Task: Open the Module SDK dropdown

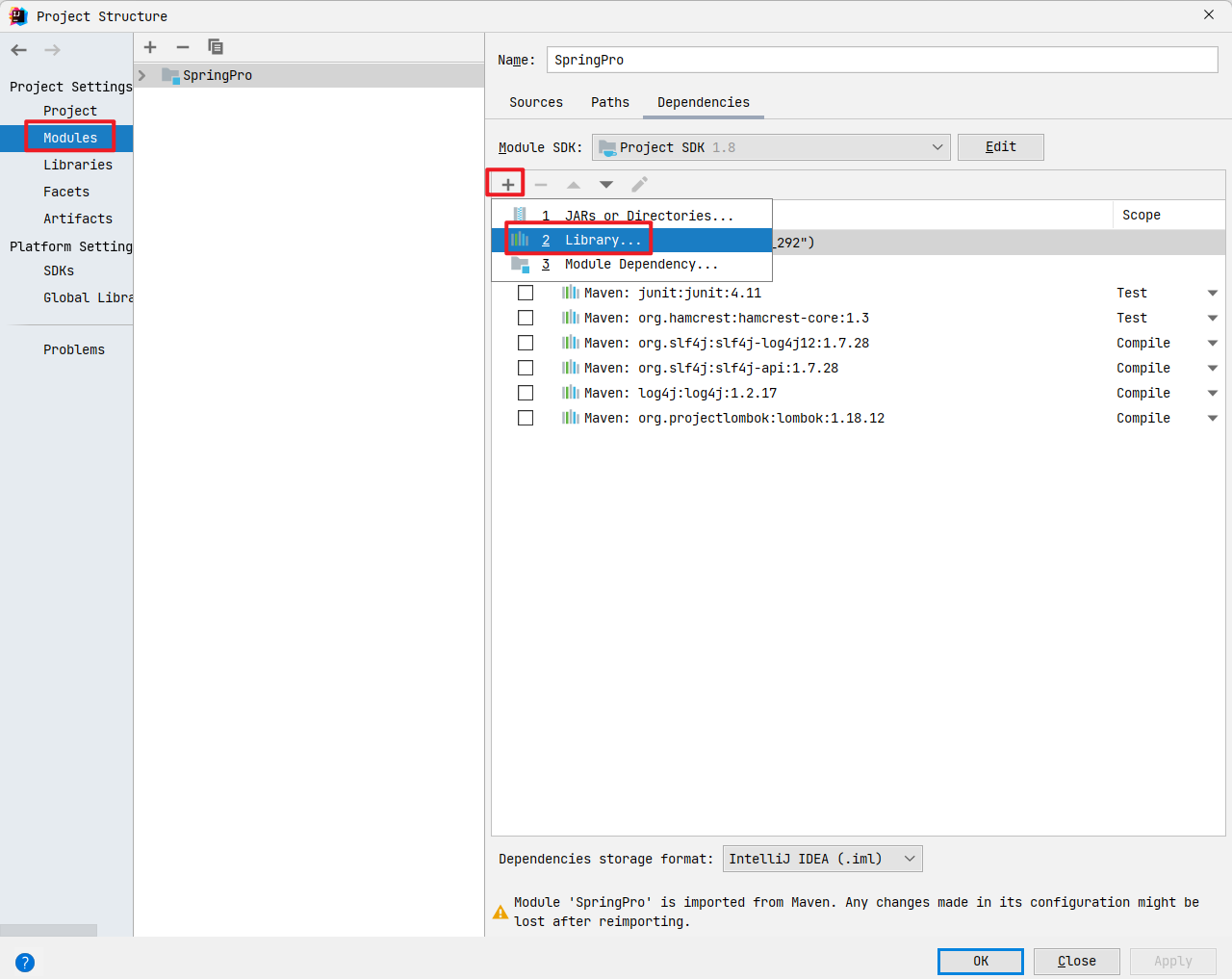Action: click(771, 147)
